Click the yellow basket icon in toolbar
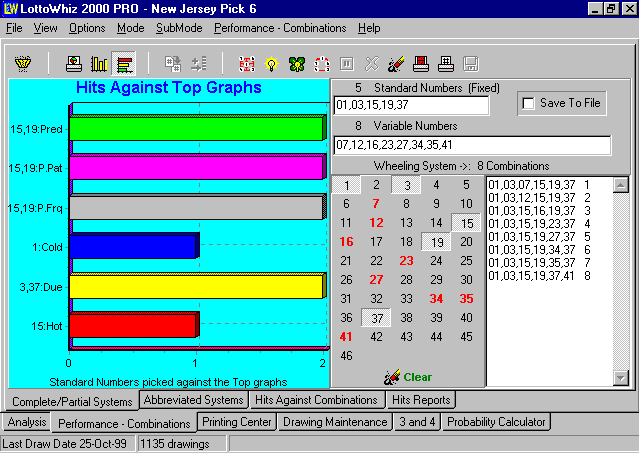This screenshot has height=453, width=639. [23, 64]
